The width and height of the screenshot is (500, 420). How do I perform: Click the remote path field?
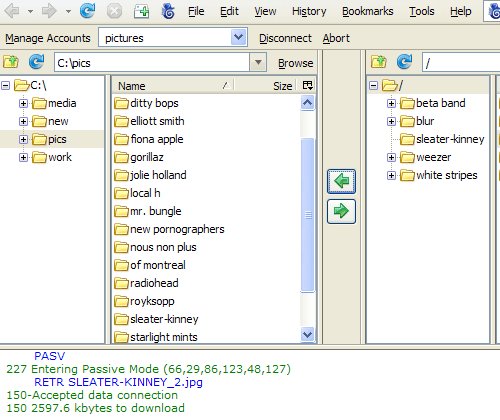pos(461,63)
